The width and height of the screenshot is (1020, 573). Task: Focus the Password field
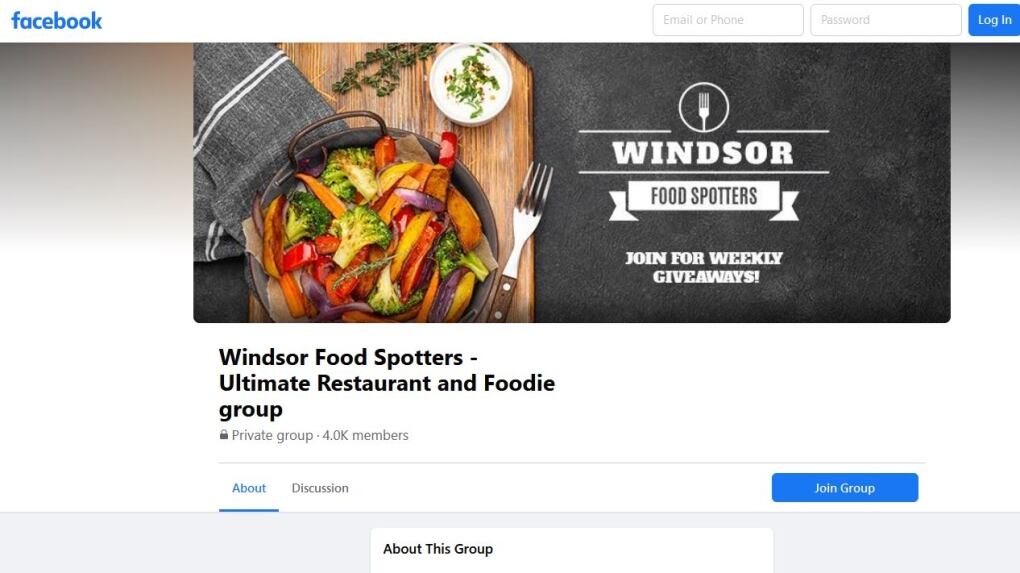(885, 20)
